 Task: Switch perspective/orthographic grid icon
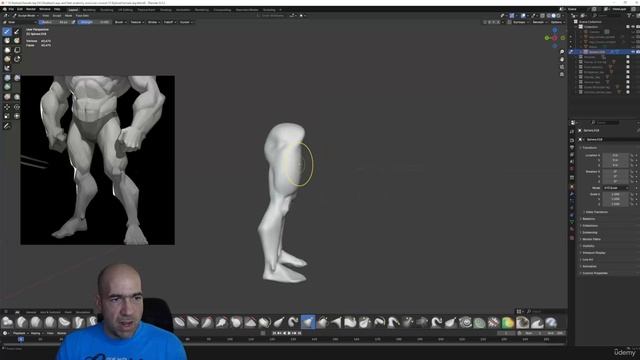pos(562,74)
